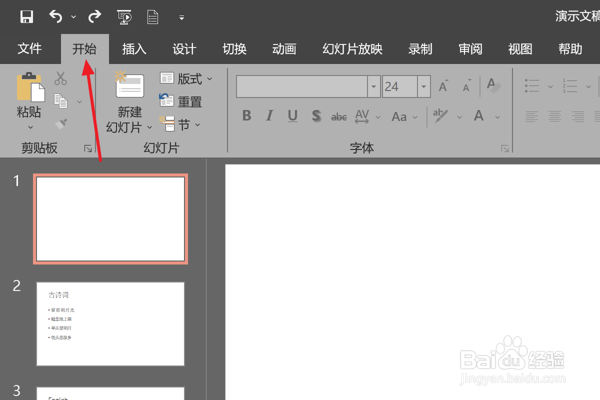Expand the font name dropdown arrow

click(374, 87)
